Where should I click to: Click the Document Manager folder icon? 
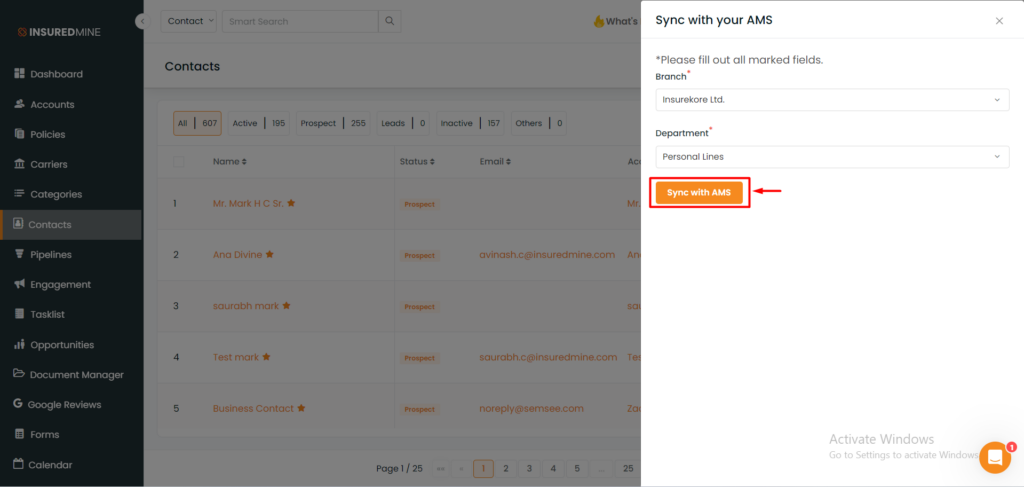click(19, 374)
